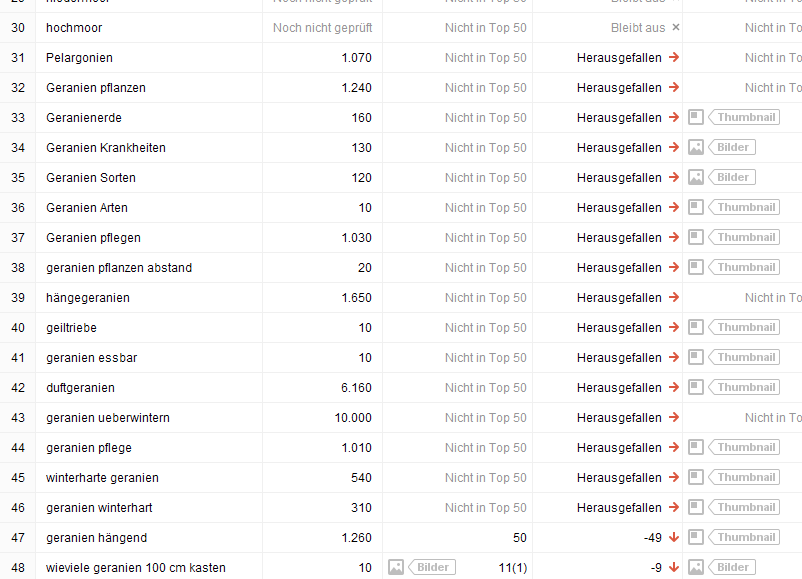Screen dimensions: 802x579
Task: Click the red arrow in the Pelargonien row
Action: 674,58
